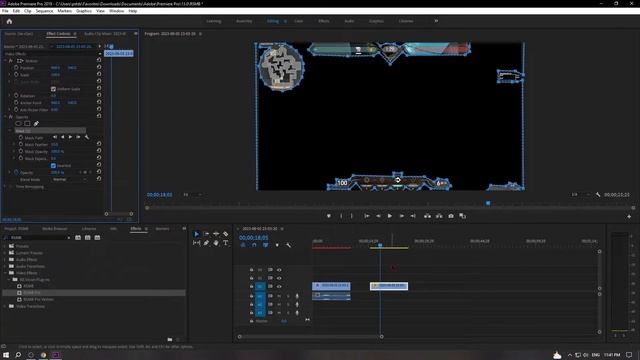Create a 4-point polygon mask under Opacity
640x360 pixels.
[27, 123]
